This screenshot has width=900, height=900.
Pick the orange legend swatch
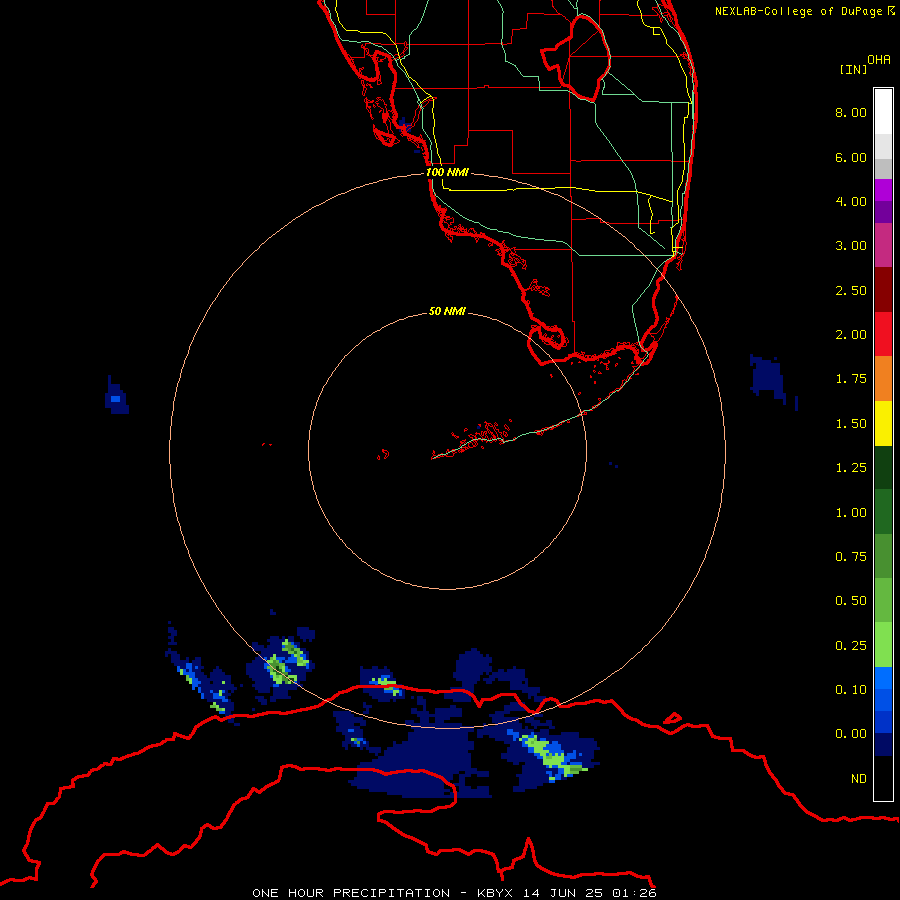[883, 378]
